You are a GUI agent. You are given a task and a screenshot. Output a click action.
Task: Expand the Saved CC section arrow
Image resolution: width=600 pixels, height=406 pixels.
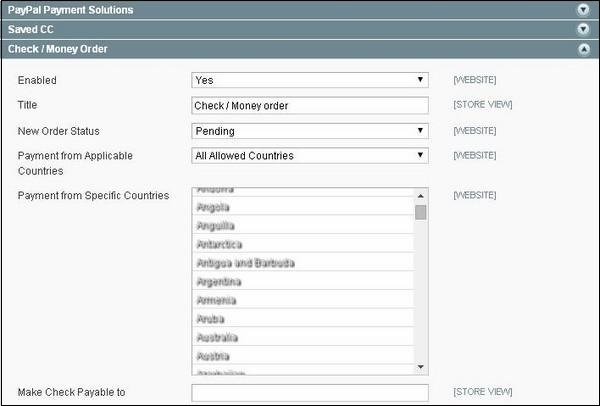[583, 29]
